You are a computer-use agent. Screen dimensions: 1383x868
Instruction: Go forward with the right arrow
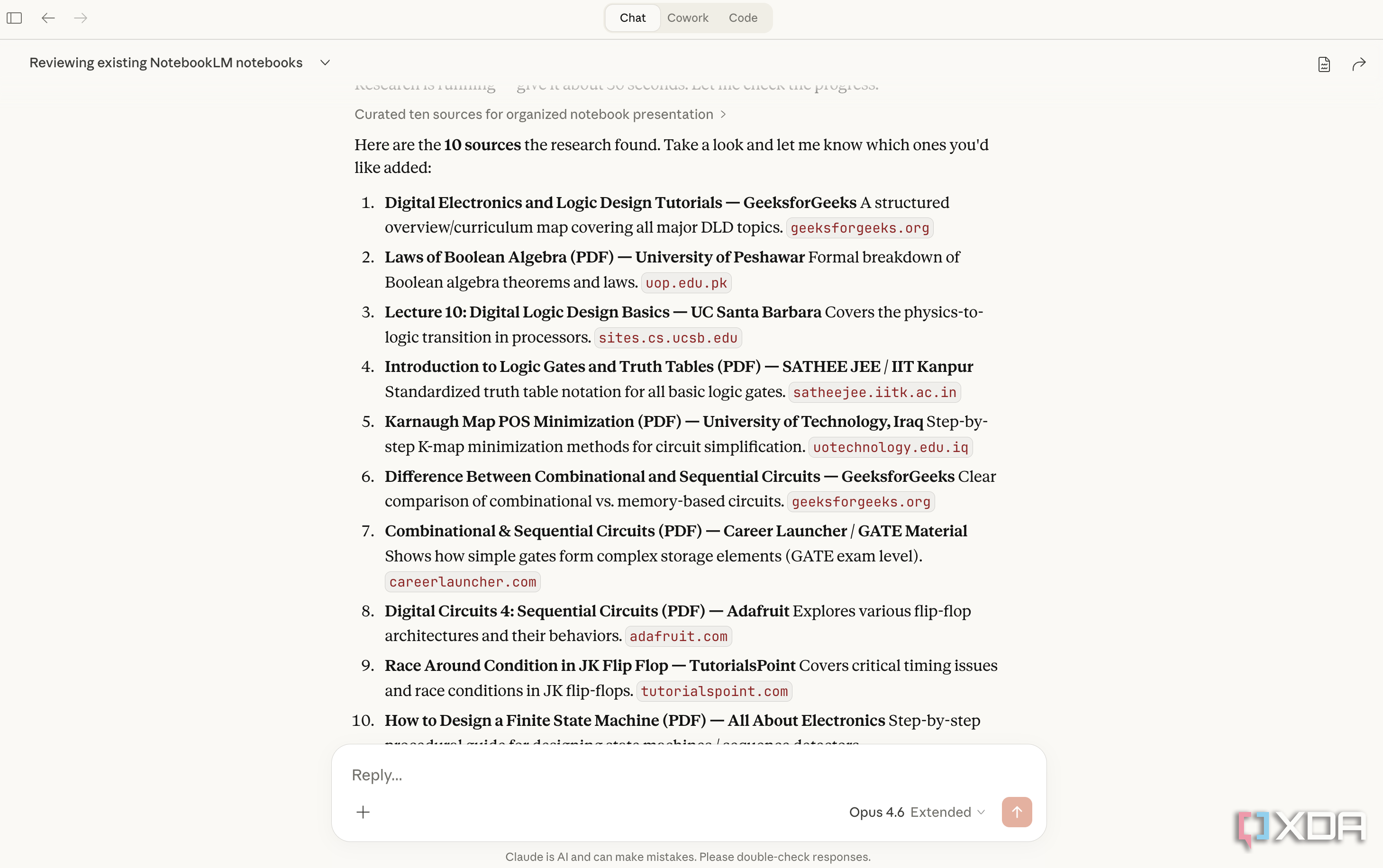click(81, 18)
